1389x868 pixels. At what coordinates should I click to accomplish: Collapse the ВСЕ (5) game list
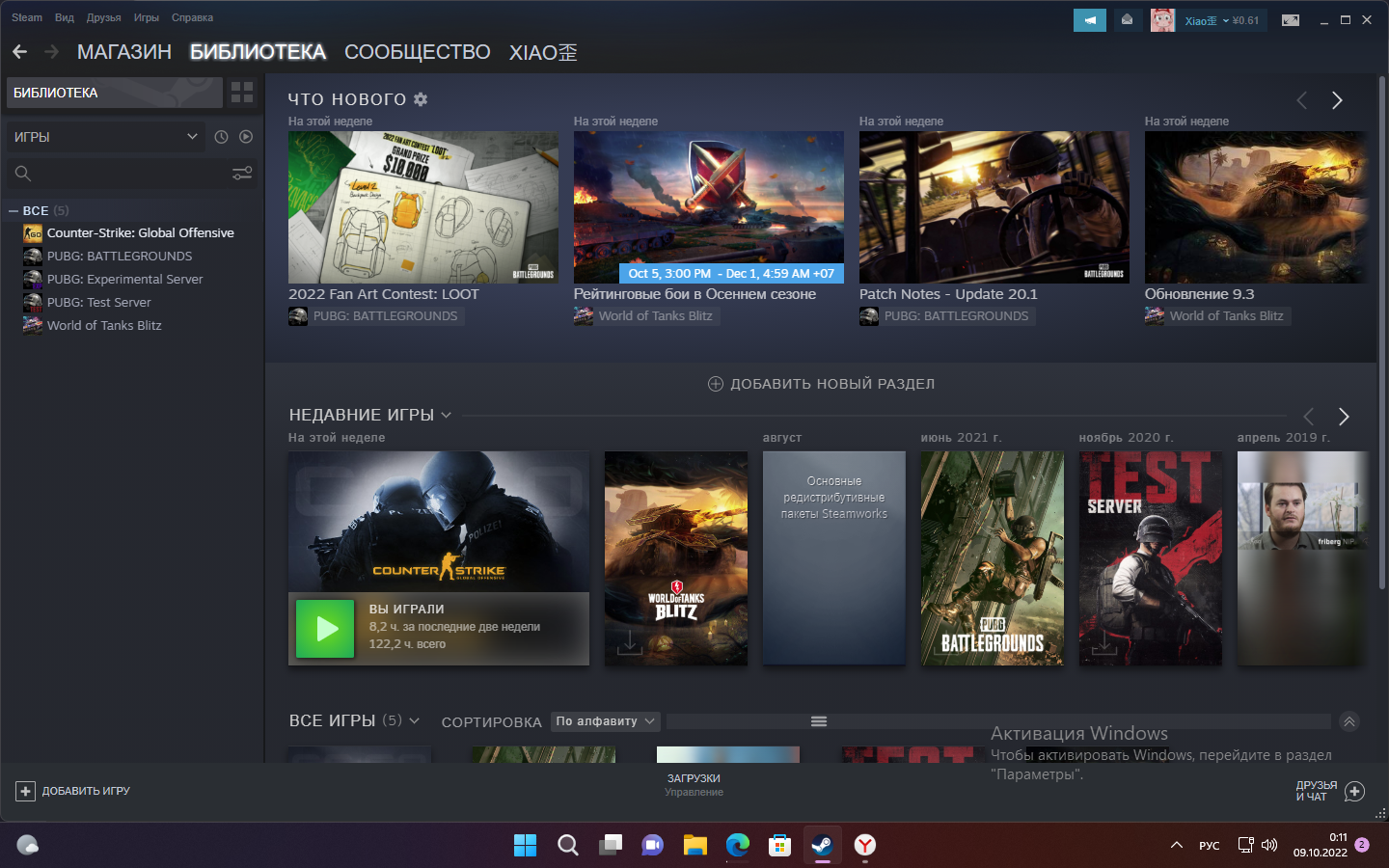pos(14,210)
